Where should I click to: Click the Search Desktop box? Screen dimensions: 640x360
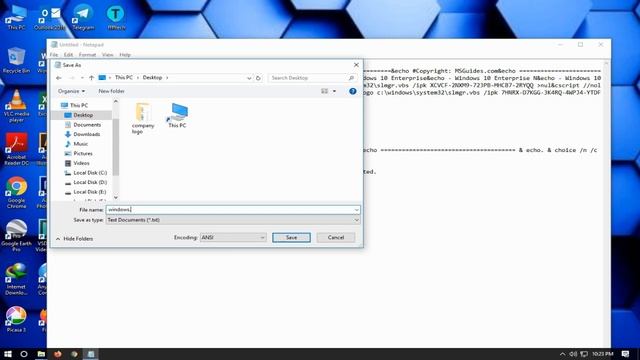(x=312, y=78)
